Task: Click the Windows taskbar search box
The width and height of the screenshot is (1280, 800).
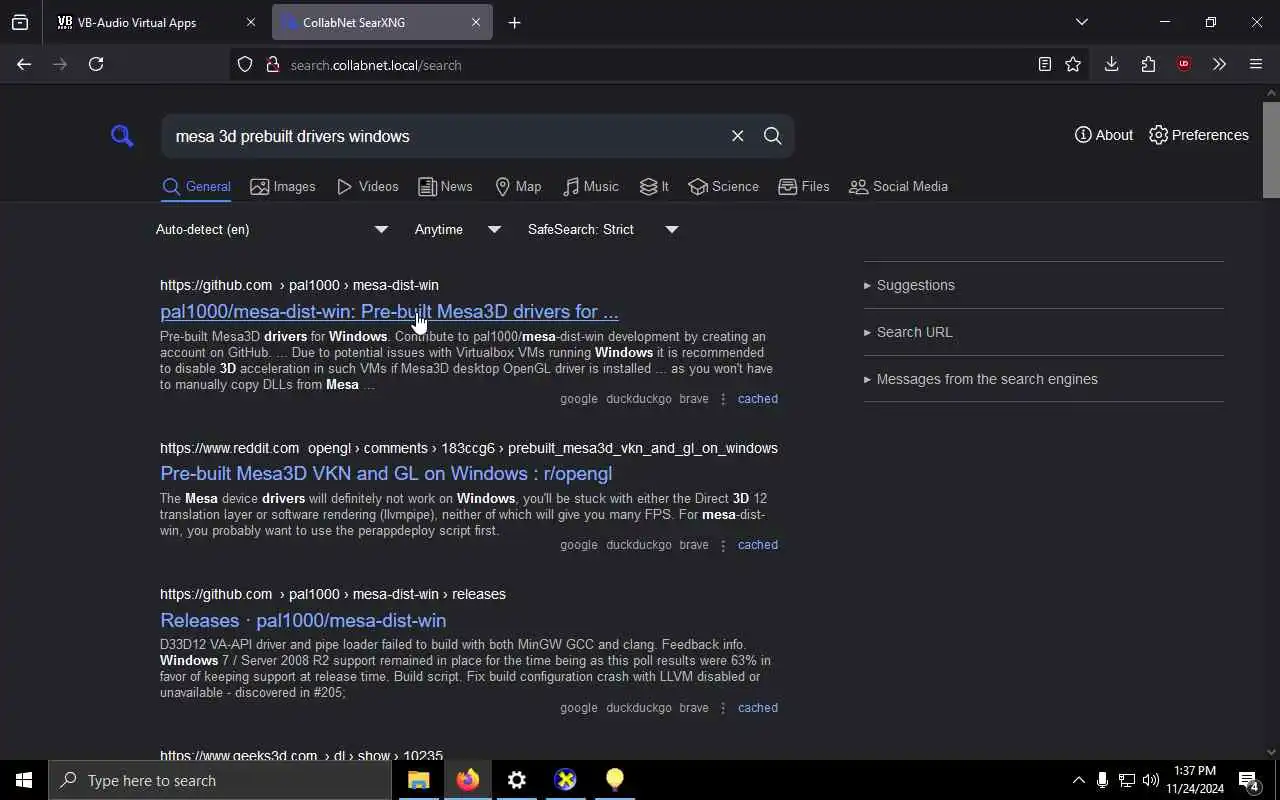Action: coord(220,780)
